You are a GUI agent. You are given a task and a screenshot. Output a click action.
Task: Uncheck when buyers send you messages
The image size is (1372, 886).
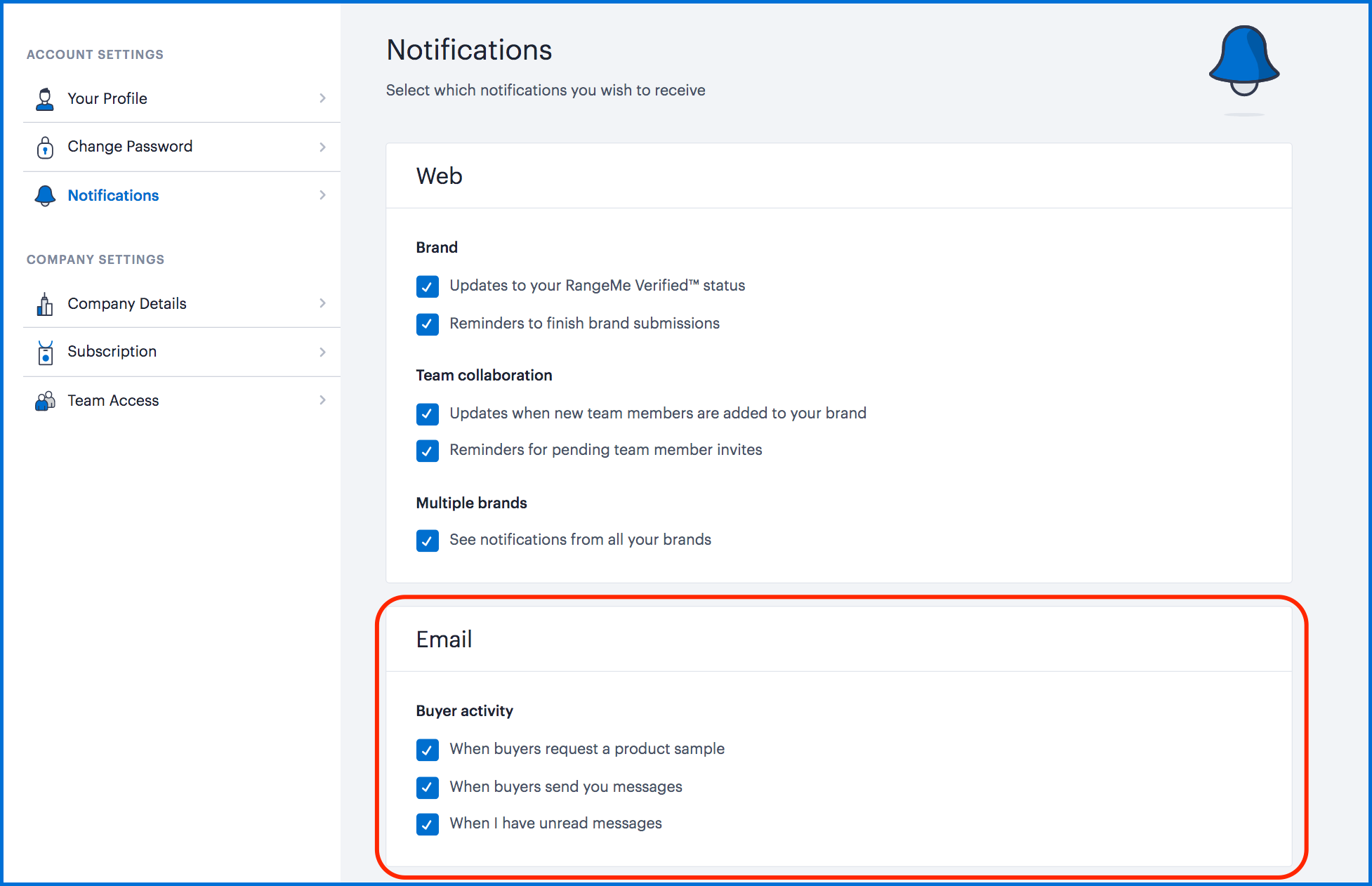pyautogui.click(x=427, y=788)
